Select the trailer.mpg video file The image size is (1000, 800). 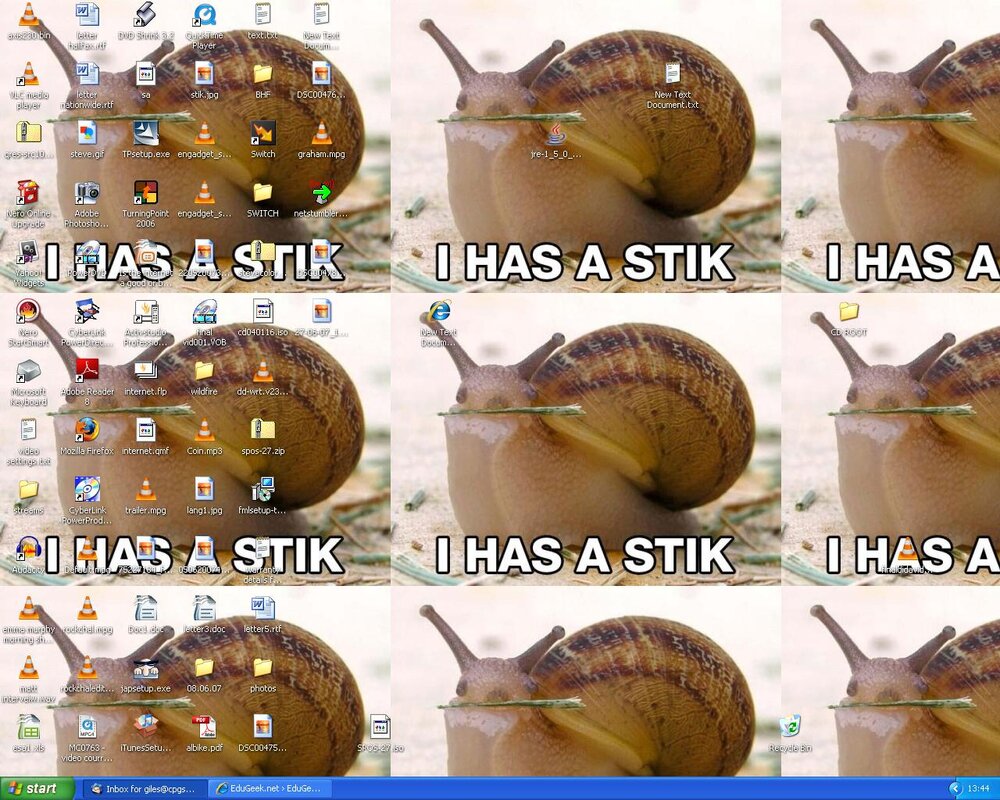coord(145,489)
